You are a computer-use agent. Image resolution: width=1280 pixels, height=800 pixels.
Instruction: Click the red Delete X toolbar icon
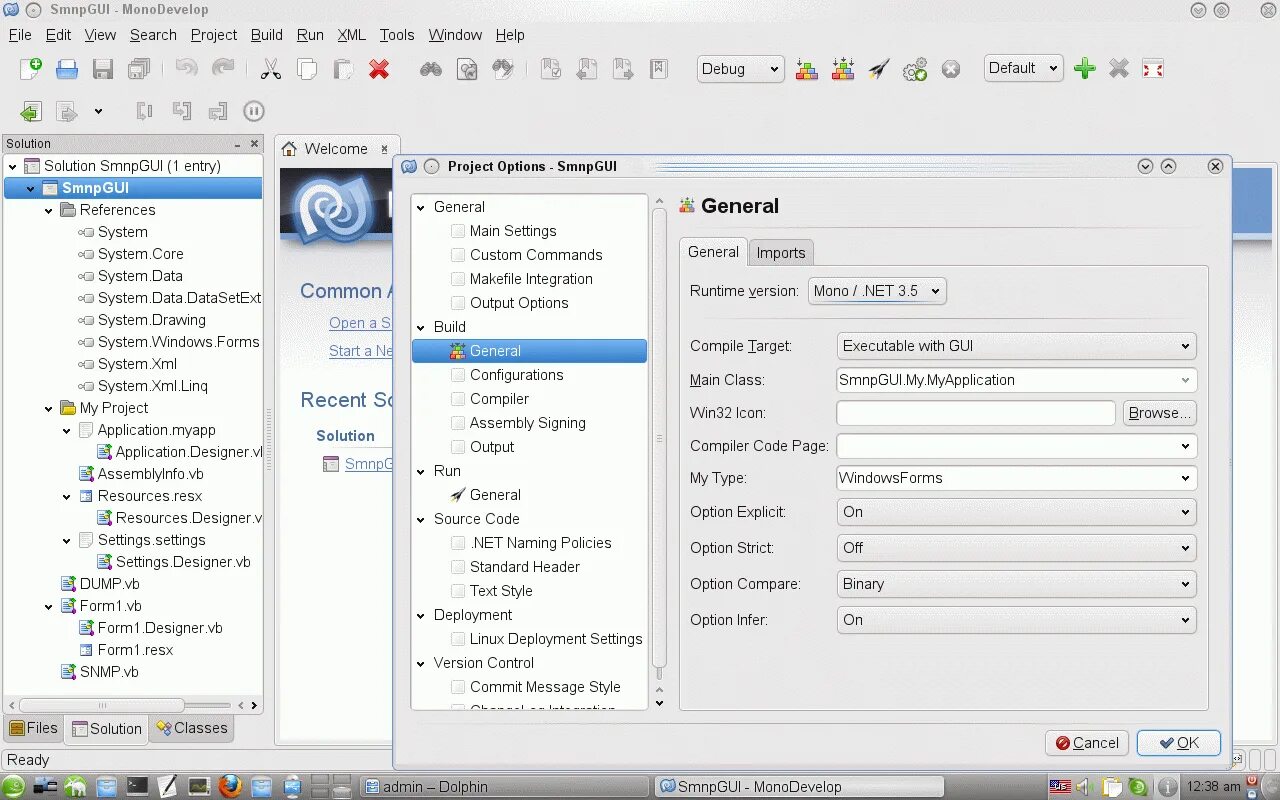pos(379,69)
